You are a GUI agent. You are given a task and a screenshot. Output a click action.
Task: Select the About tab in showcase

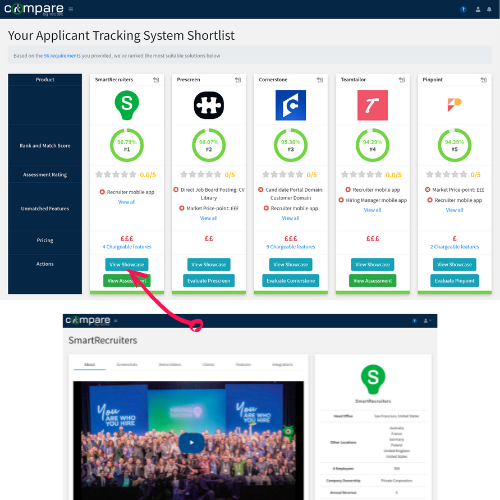(x=90, y=364)
